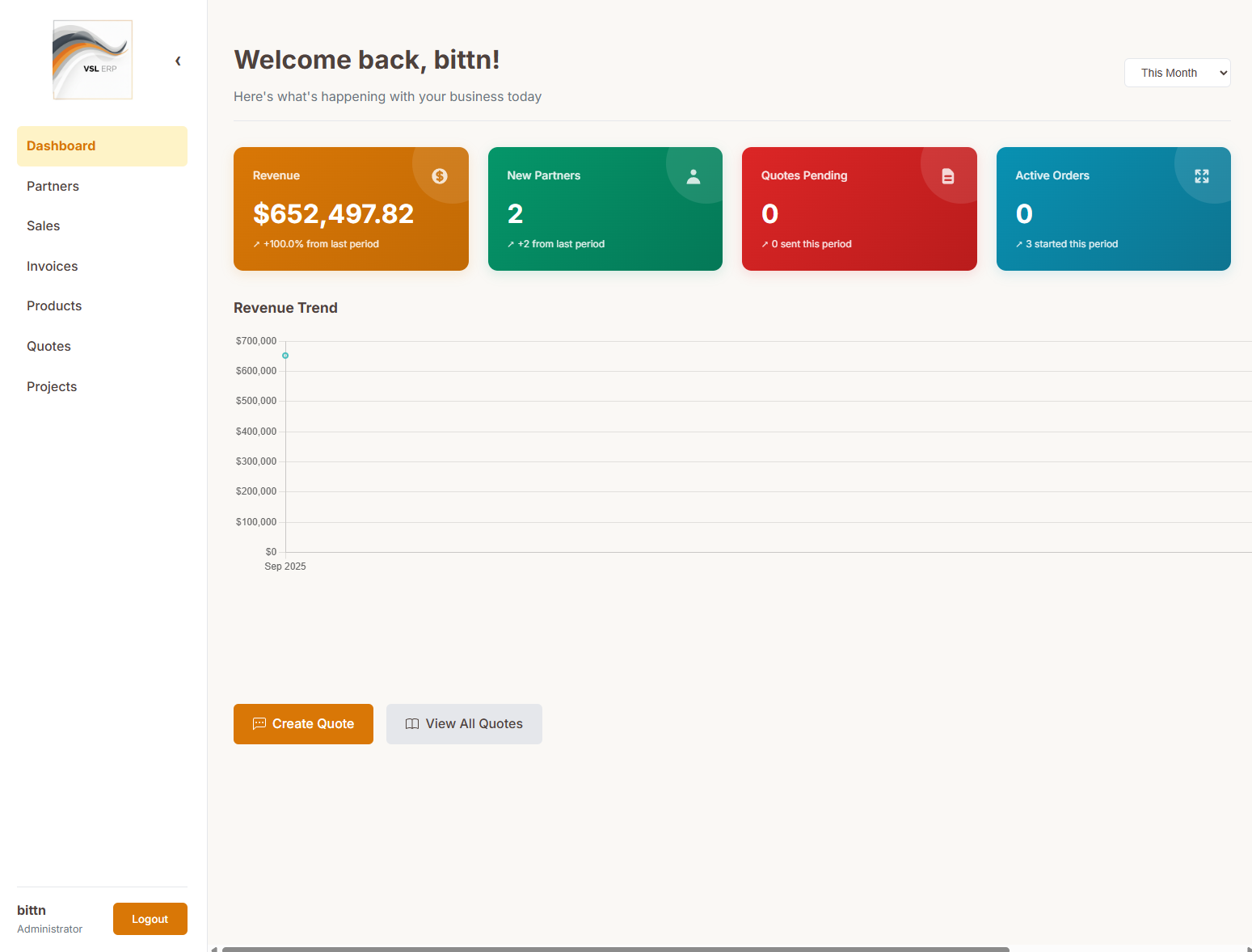Click the View All Quotes button
The width and height of the screenshot is (1252, 952).
coord(464,724)
